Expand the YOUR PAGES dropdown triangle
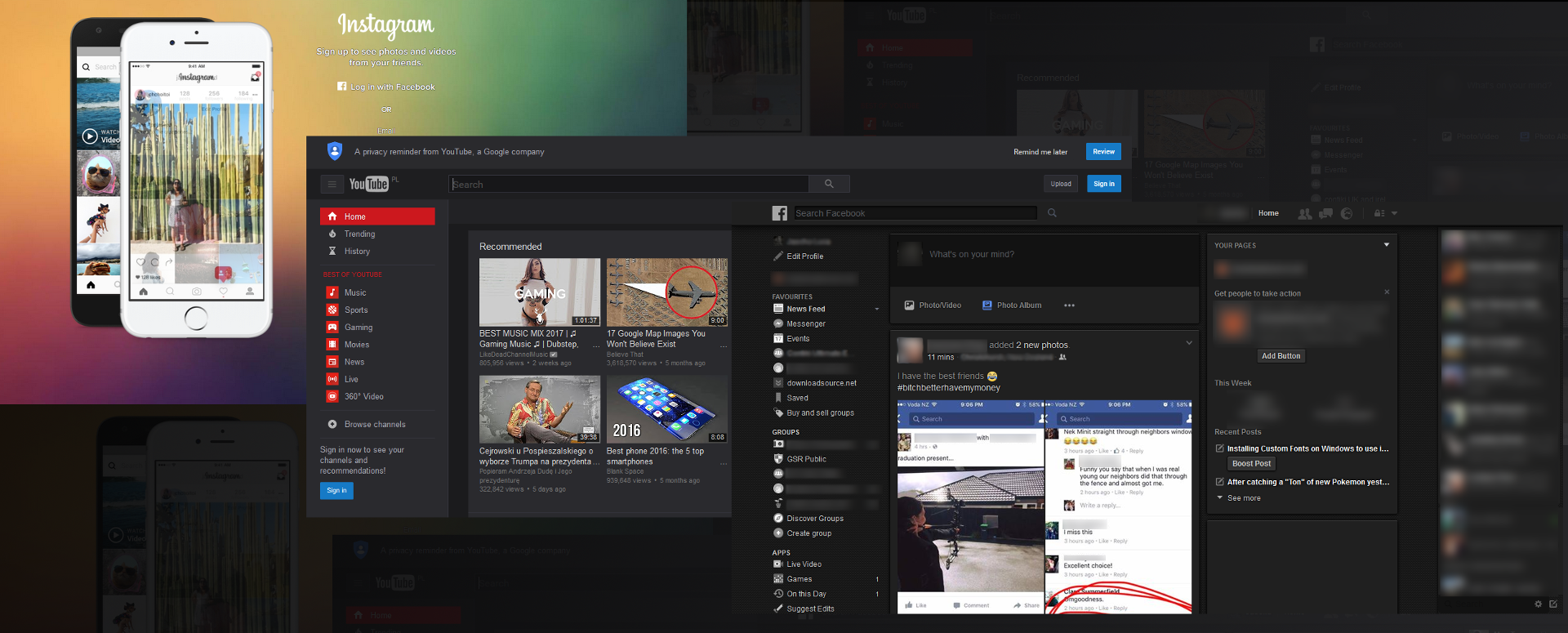The height and width of the screenshot is (633, 1568). pos(1387,245)
